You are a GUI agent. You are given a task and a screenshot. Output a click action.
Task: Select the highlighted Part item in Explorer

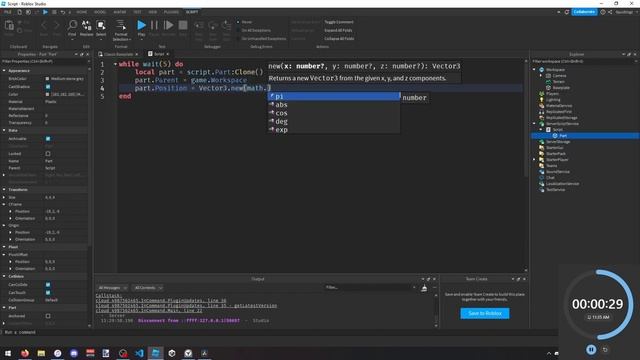(563, 136)
